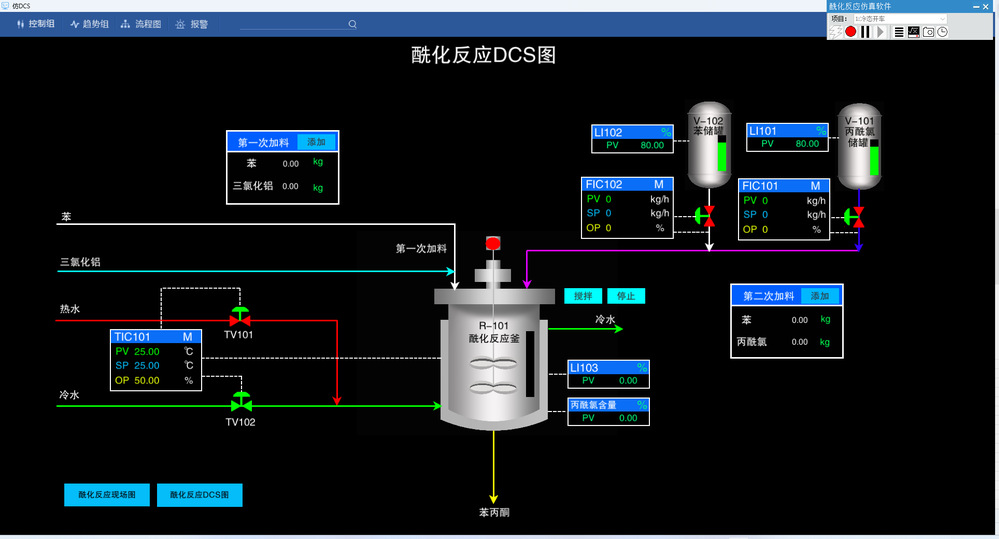Click the 丙酰氯含量 indicator header
This screenshot has height=539, width=999.
click(608, 405)
